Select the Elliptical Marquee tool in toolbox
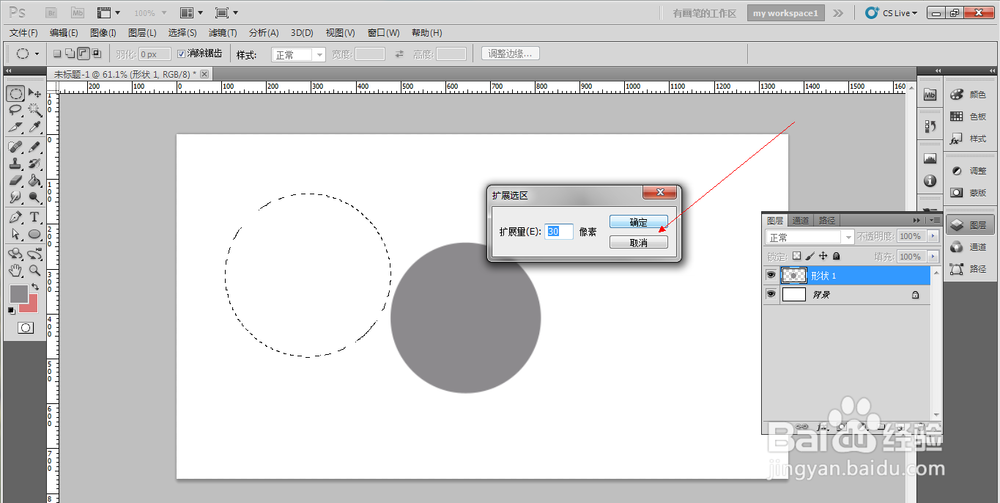 coord(17,94)
